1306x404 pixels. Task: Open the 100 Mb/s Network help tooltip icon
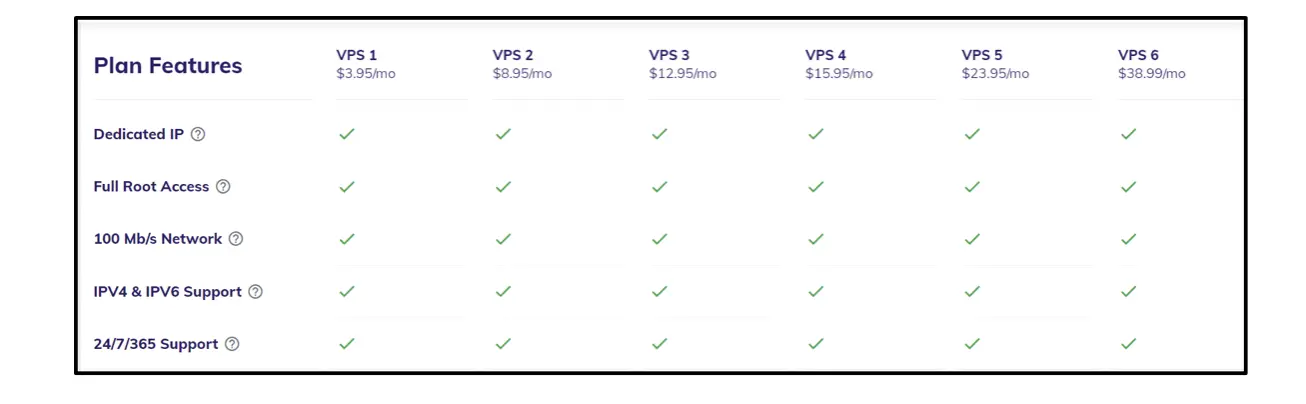pos(236,239)
